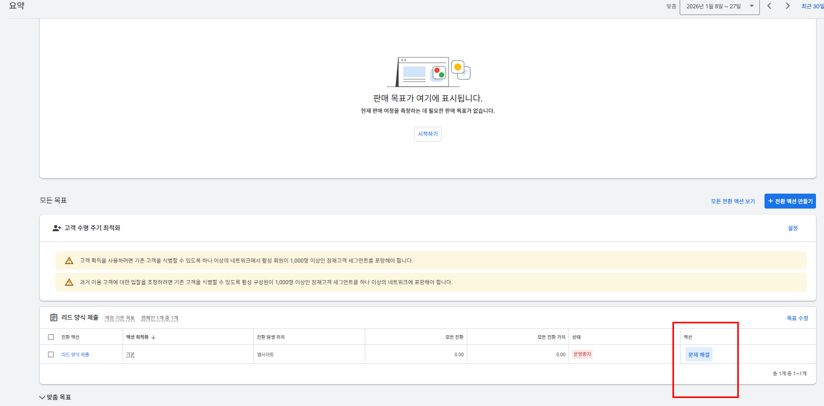
Task: Check the 리드 양식 제출 row checkbox
Action: pos(51,355)
